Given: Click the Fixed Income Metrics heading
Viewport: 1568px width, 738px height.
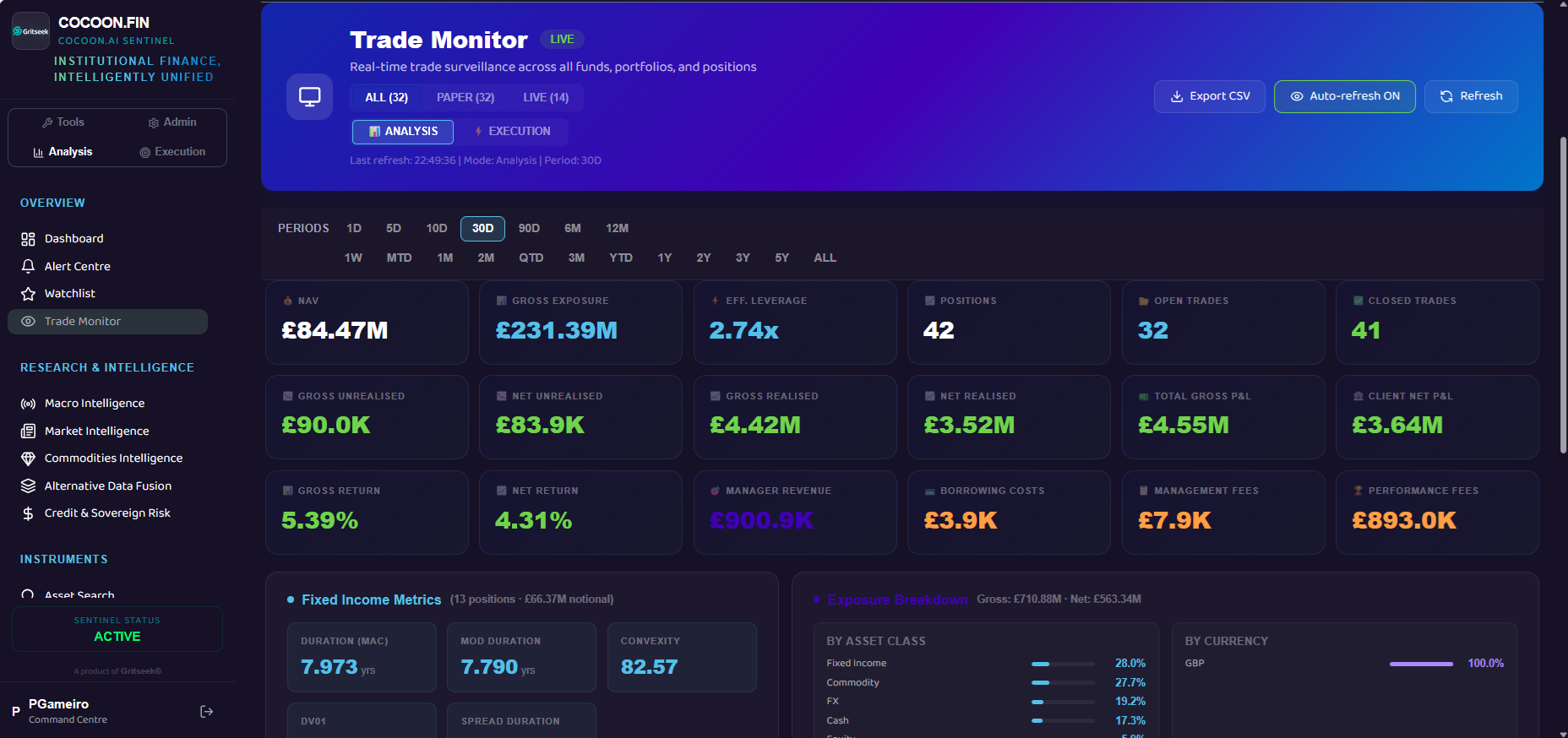Looking at the screenshot, I should tap(371, 600).
